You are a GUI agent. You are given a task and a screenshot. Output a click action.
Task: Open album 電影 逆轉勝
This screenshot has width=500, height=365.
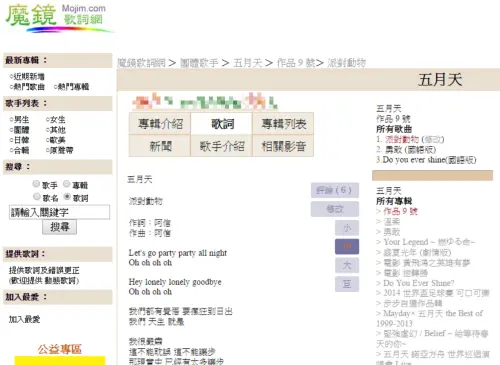coord(405,273)
